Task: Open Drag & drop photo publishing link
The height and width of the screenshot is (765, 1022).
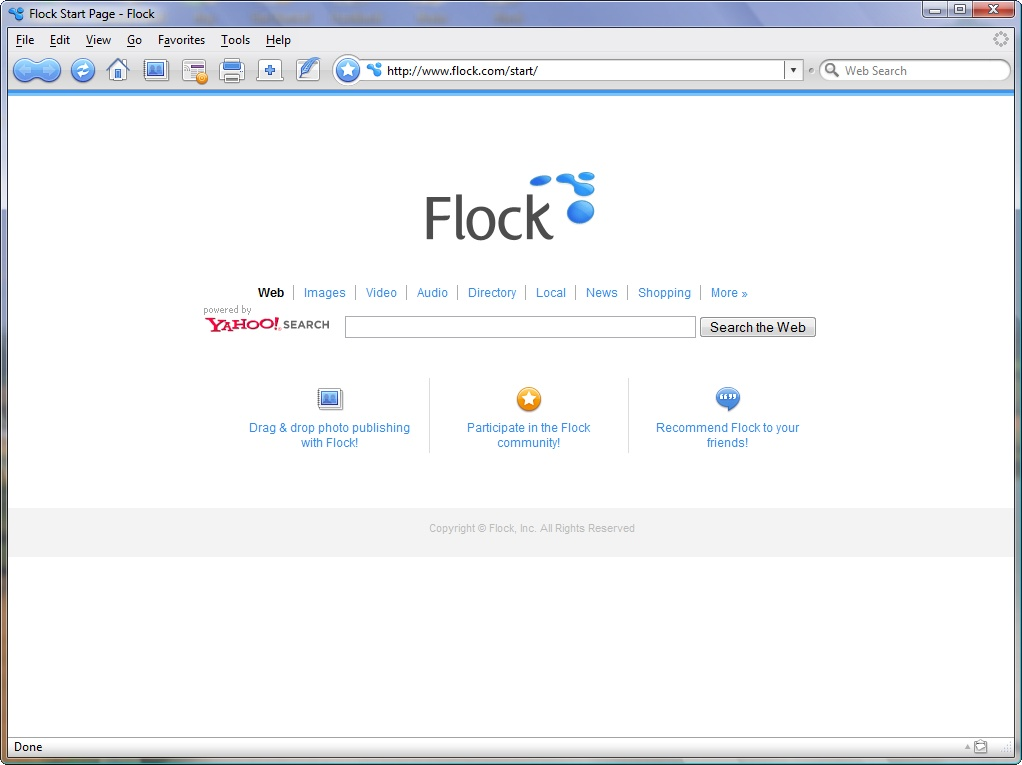Action: pyautogui.click(x=329, y=435)
